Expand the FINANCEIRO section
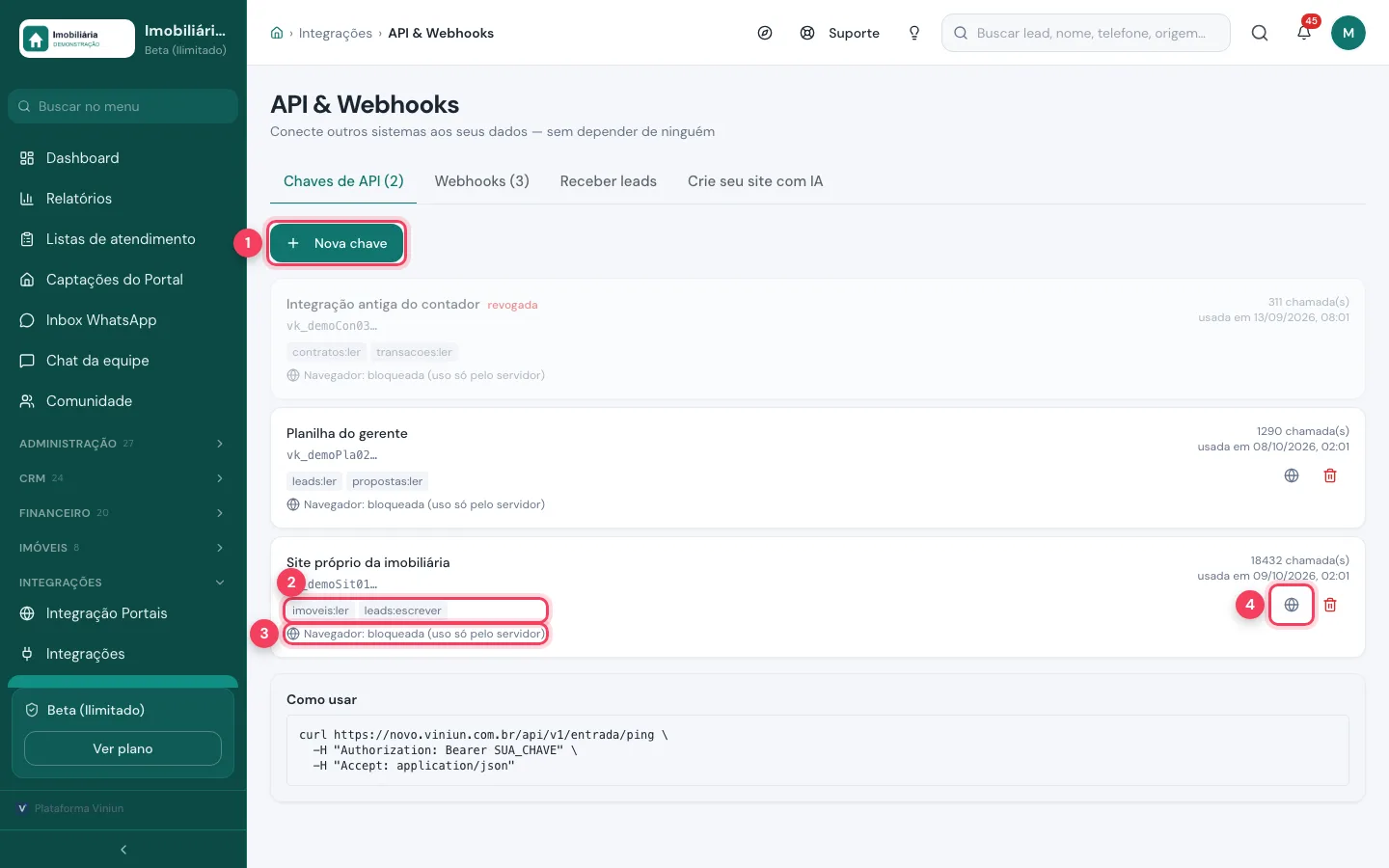 tap(123, 513)
